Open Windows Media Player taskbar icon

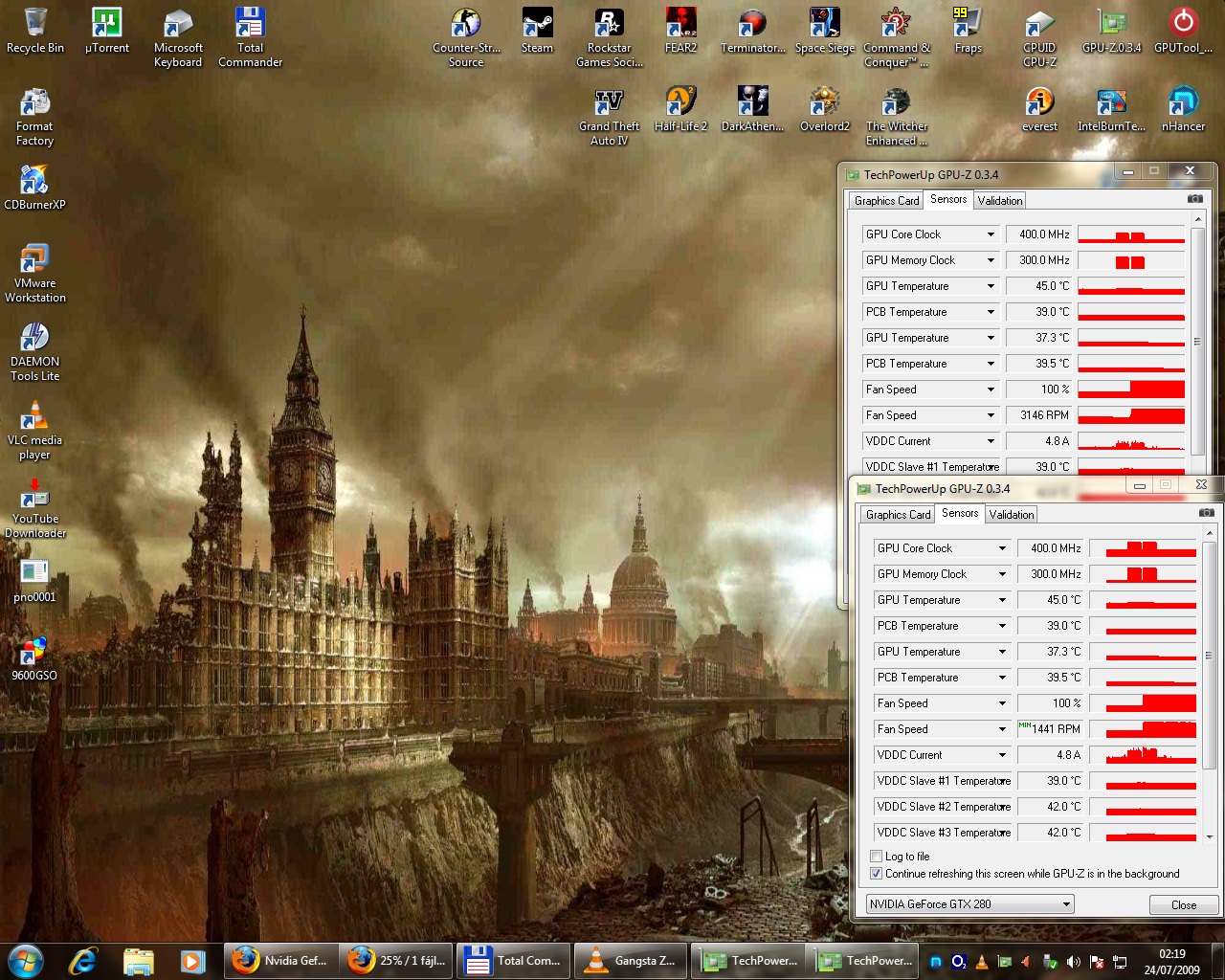192,961
